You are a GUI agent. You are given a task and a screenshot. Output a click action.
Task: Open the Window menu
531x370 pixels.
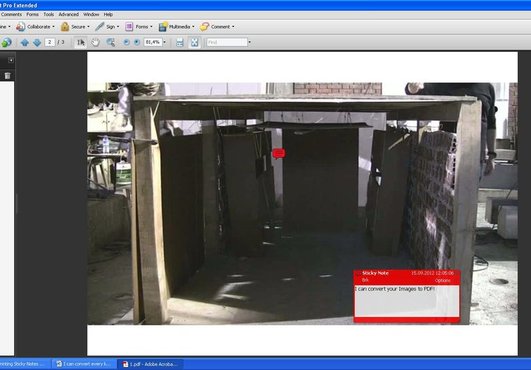[x=91, y=14]
